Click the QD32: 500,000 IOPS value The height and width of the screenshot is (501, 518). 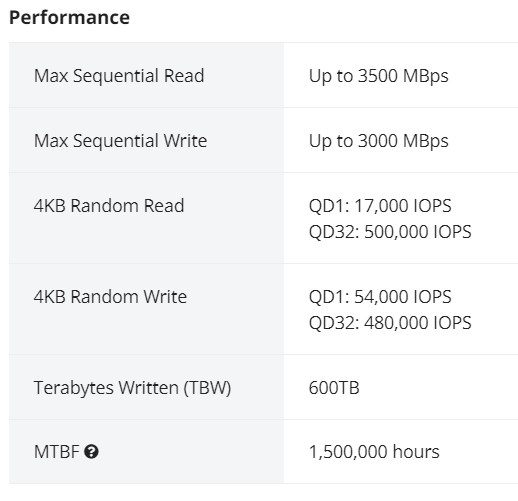click(390, 232)
